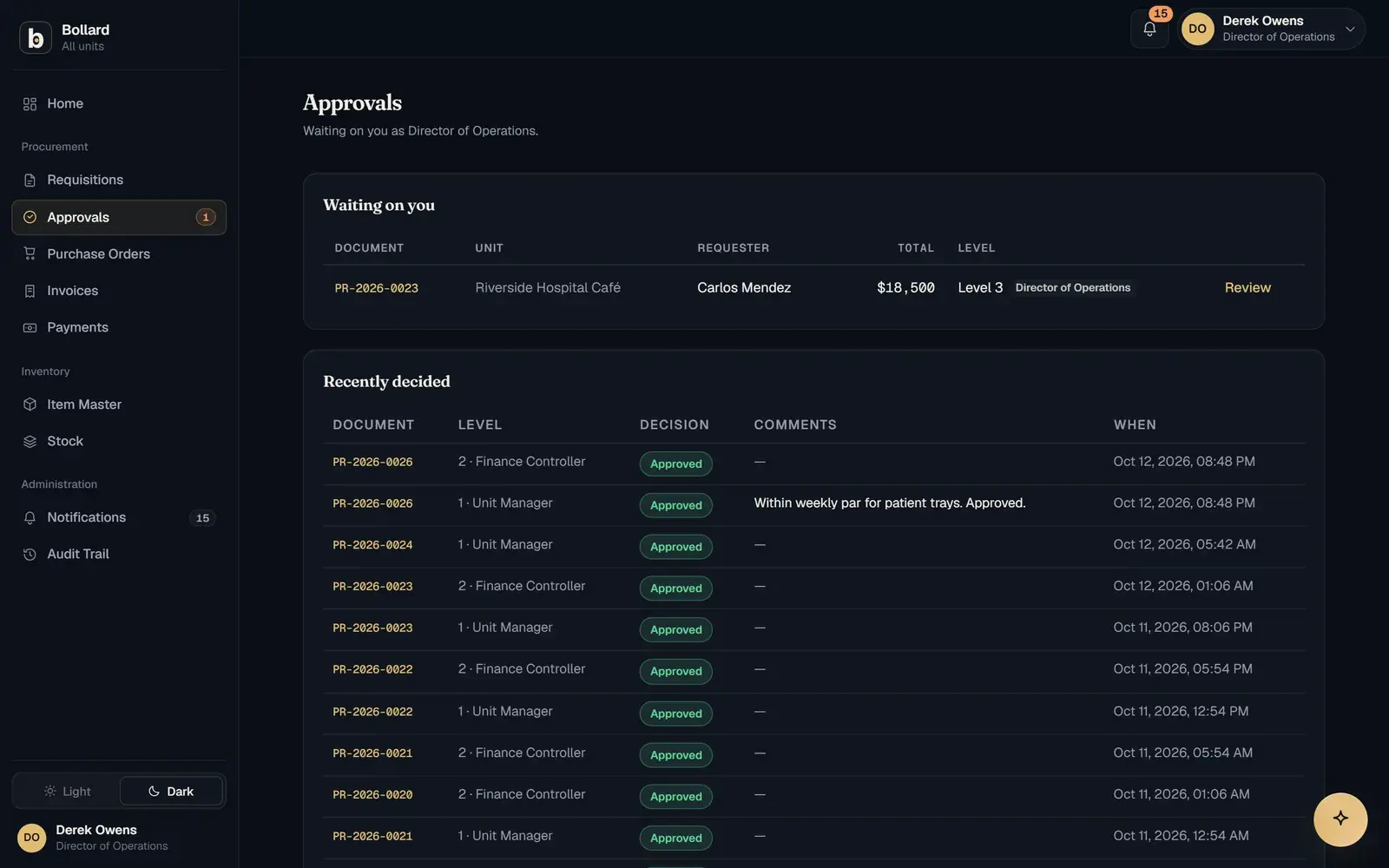Click unit Riverside Hospital Café
The width and height of the screenshot is (1389, 868).
548,287
